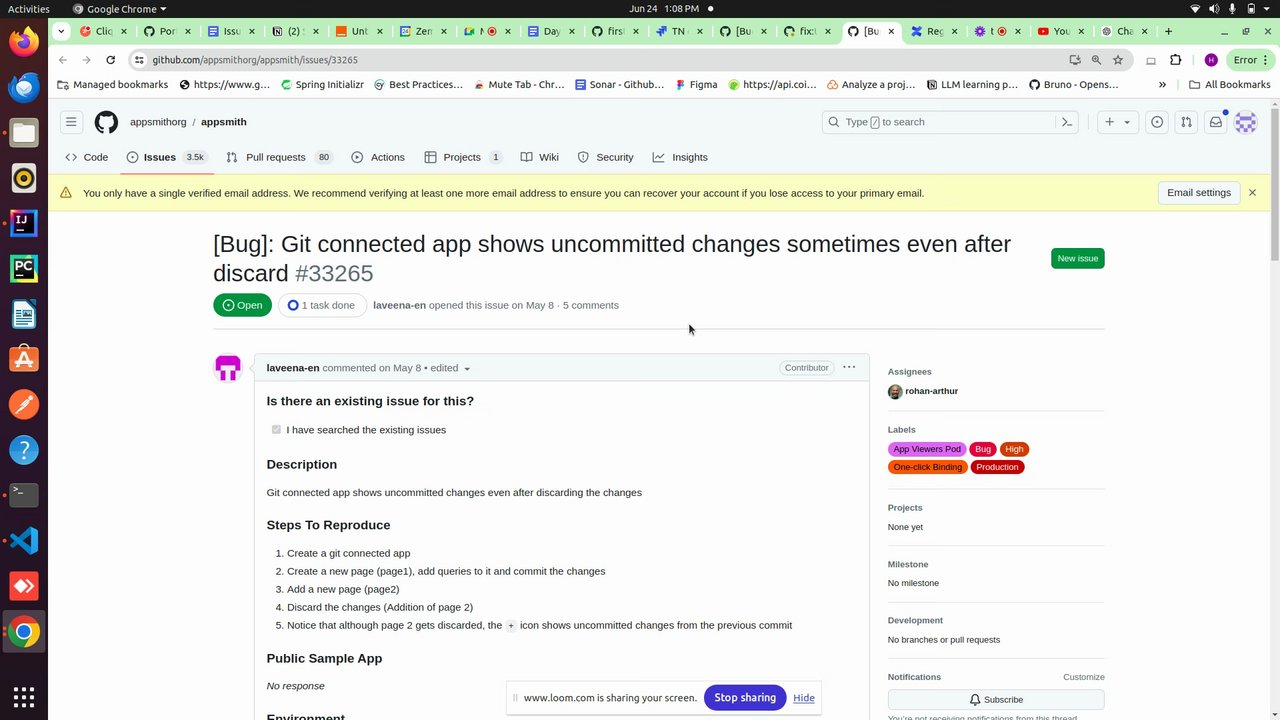The width and height of the screenshot is (1280, 720).
Task: Open Visual Studio Code from the dock
Action: [24, 540]
